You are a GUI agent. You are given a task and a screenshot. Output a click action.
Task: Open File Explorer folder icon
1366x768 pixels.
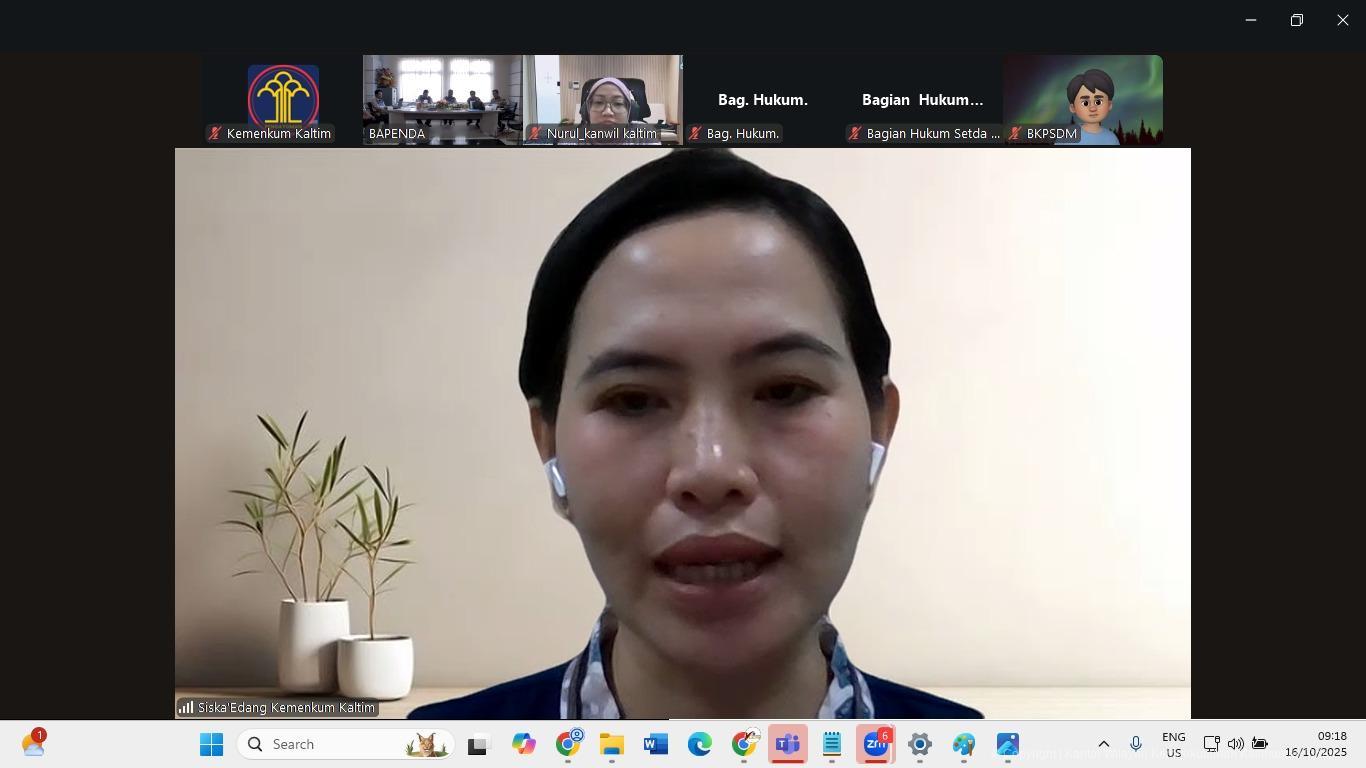tap(611, 745)
